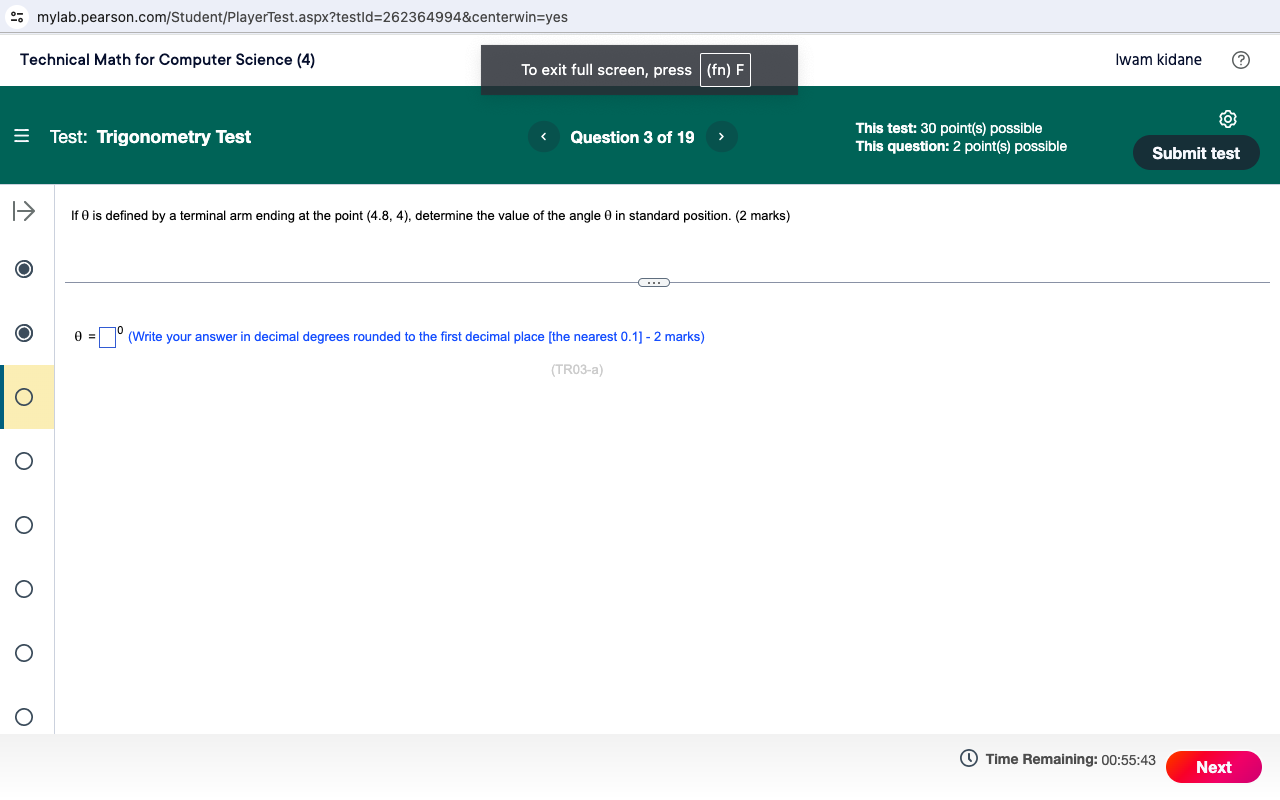Open the hamburger menu beside Test title
Screen dimensions: 1280x800
pos(22,137)
